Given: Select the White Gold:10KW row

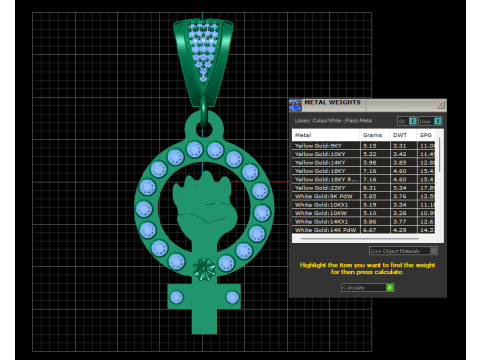Looking at the screenshot, I should [x=364, y=213].
